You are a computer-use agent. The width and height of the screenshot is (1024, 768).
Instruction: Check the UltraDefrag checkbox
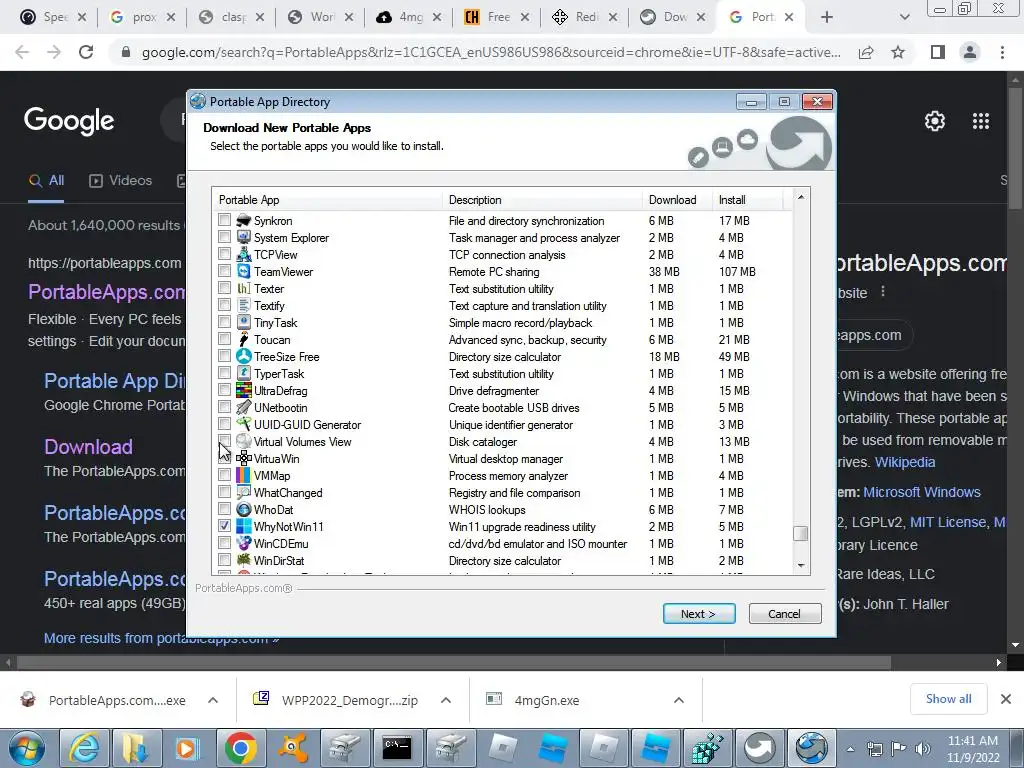225,390
